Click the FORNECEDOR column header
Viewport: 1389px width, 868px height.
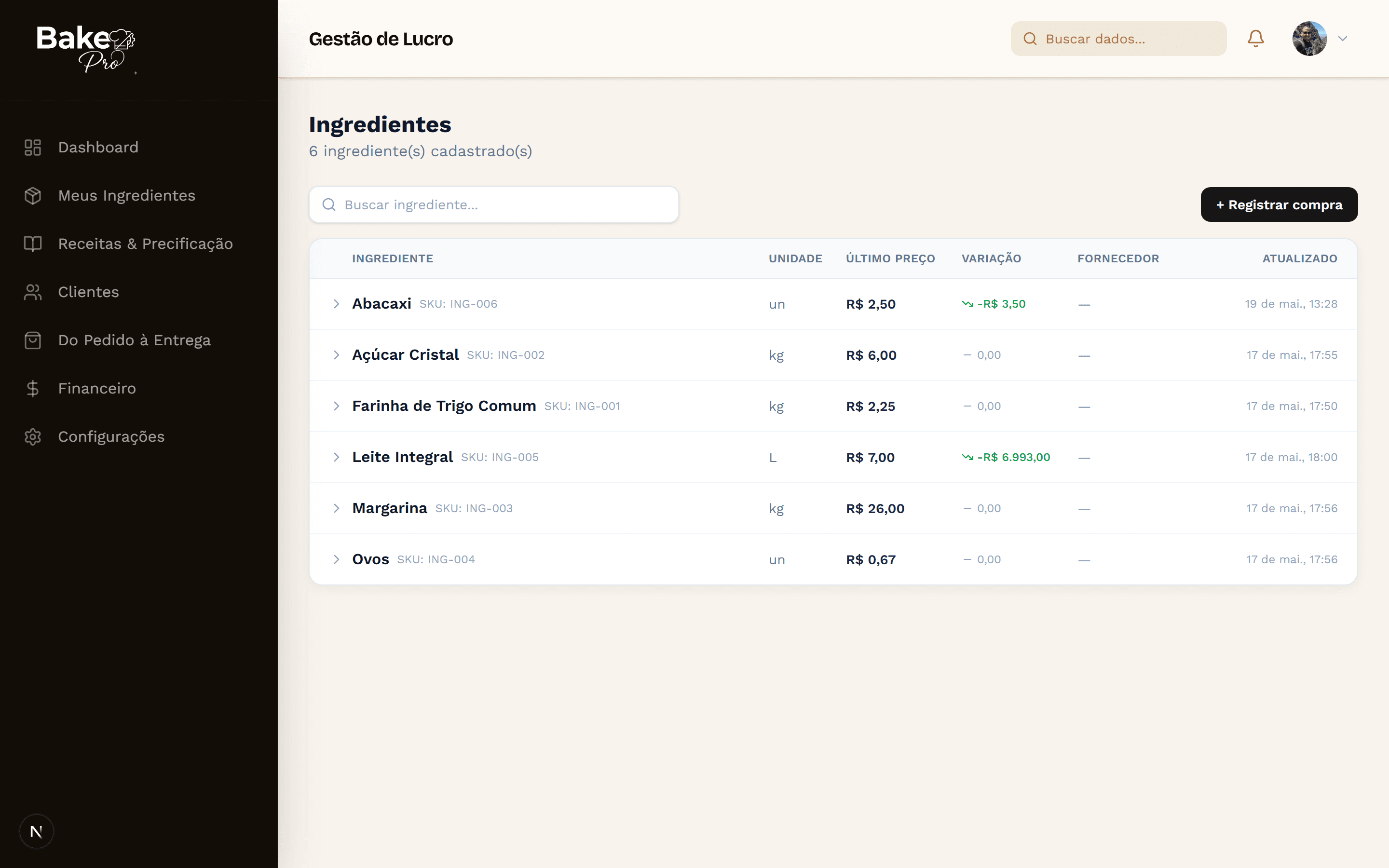[1118, 258]
